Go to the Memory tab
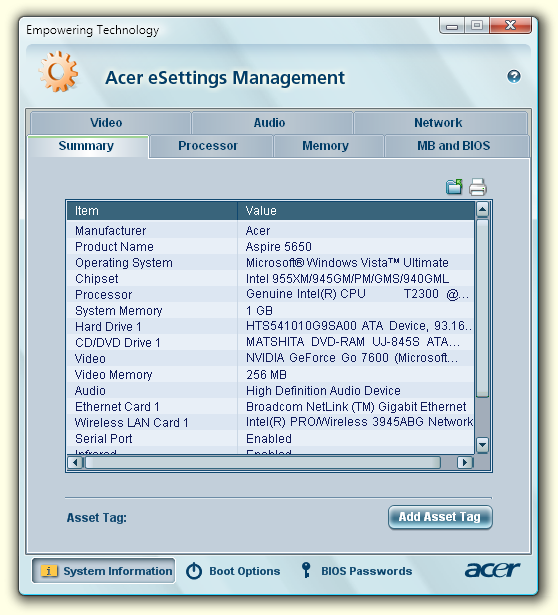The width and height of the screenshot is (558, 615). point(329,146)
